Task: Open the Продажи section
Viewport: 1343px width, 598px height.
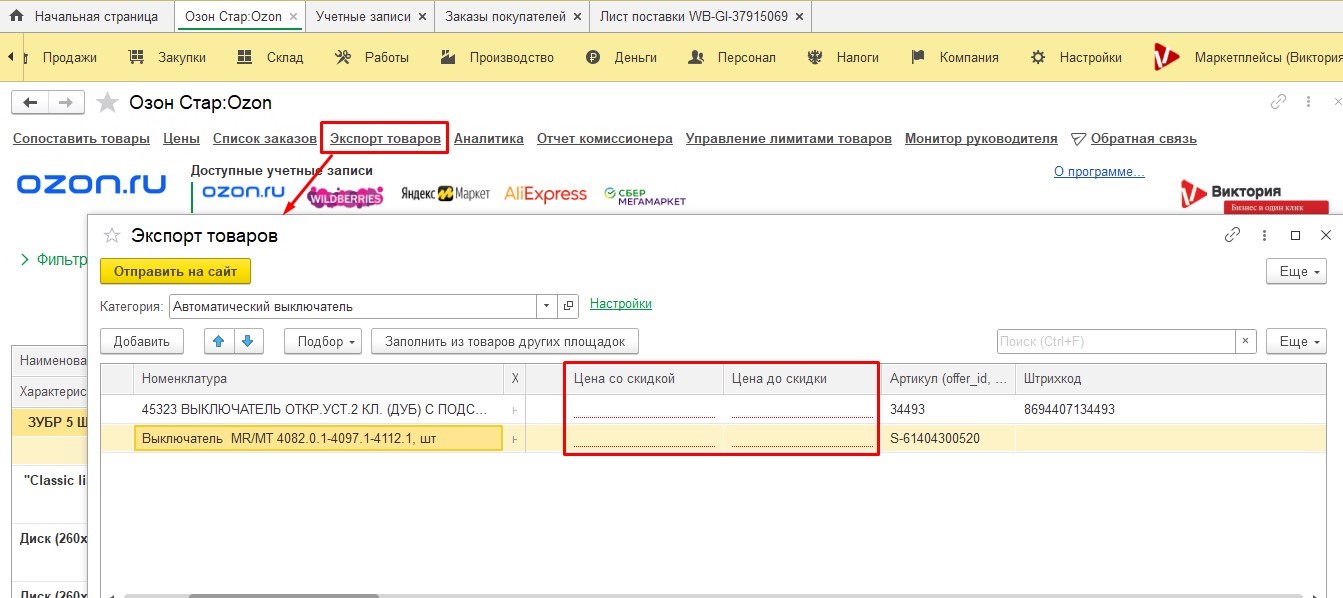Action: point(69,57)
